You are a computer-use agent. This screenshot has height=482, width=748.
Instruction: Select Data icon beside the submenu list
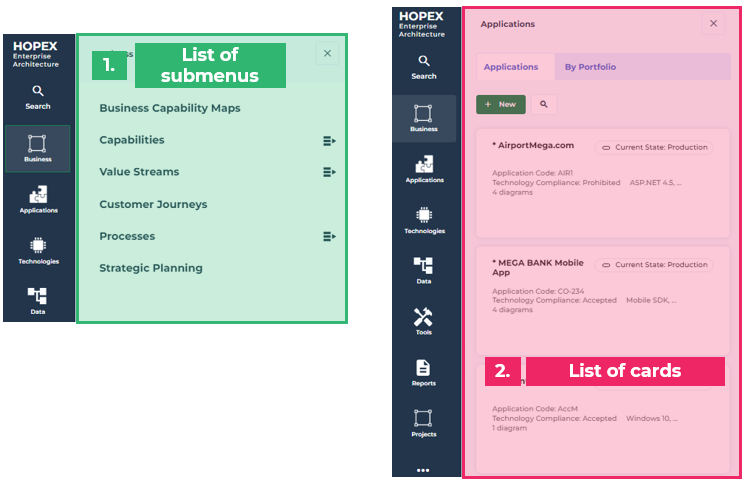37,299
